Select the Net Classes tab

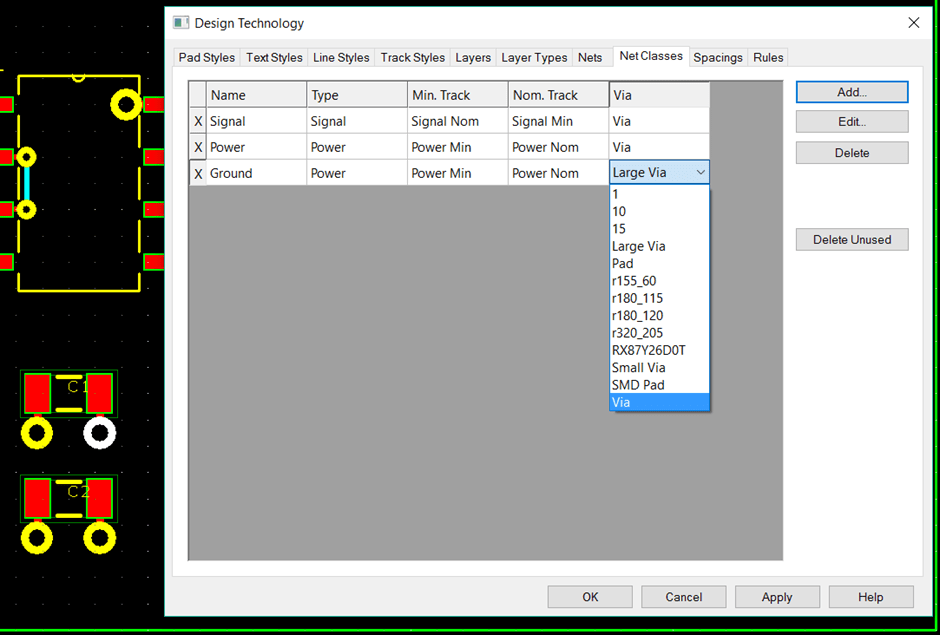651,56
